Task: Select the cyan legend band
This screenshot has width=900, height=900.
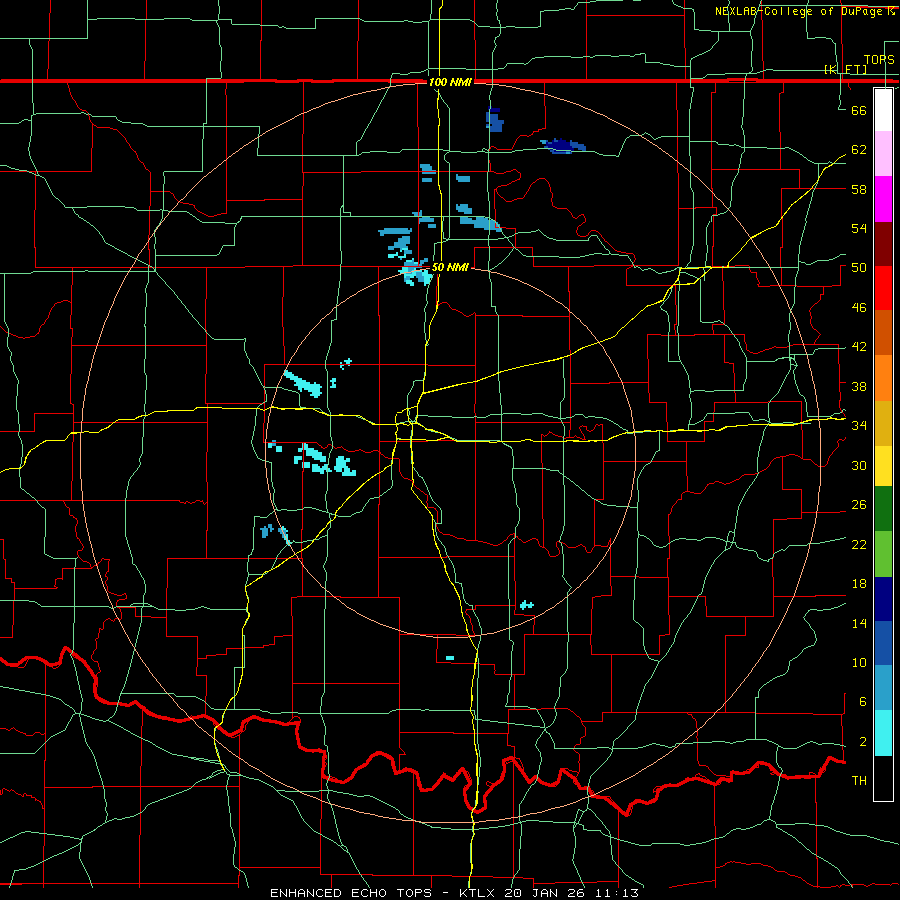Action: (x=883, y=734)
